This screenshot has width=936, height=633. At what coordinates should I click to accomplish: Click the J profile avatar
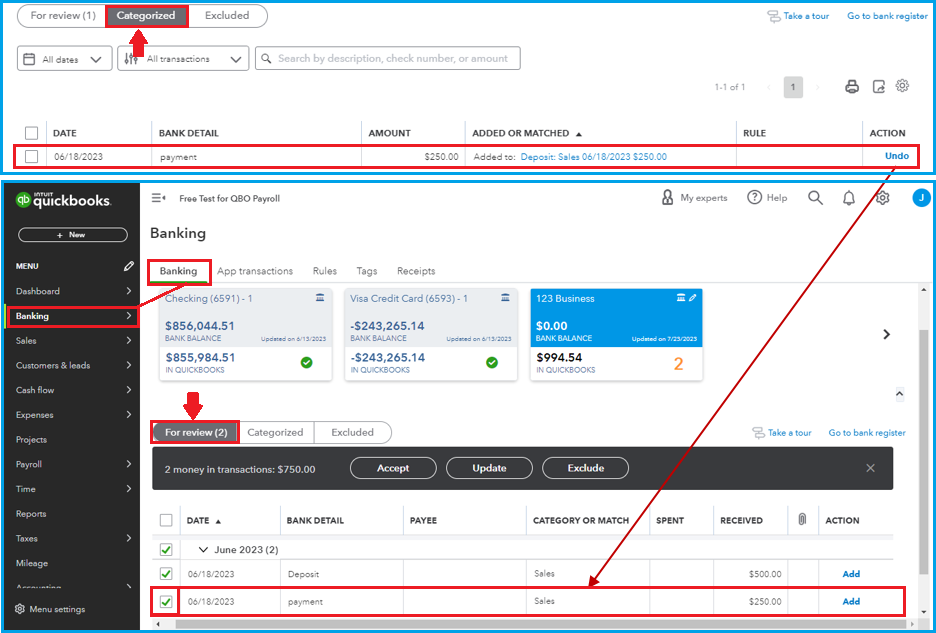pos(922,198)
